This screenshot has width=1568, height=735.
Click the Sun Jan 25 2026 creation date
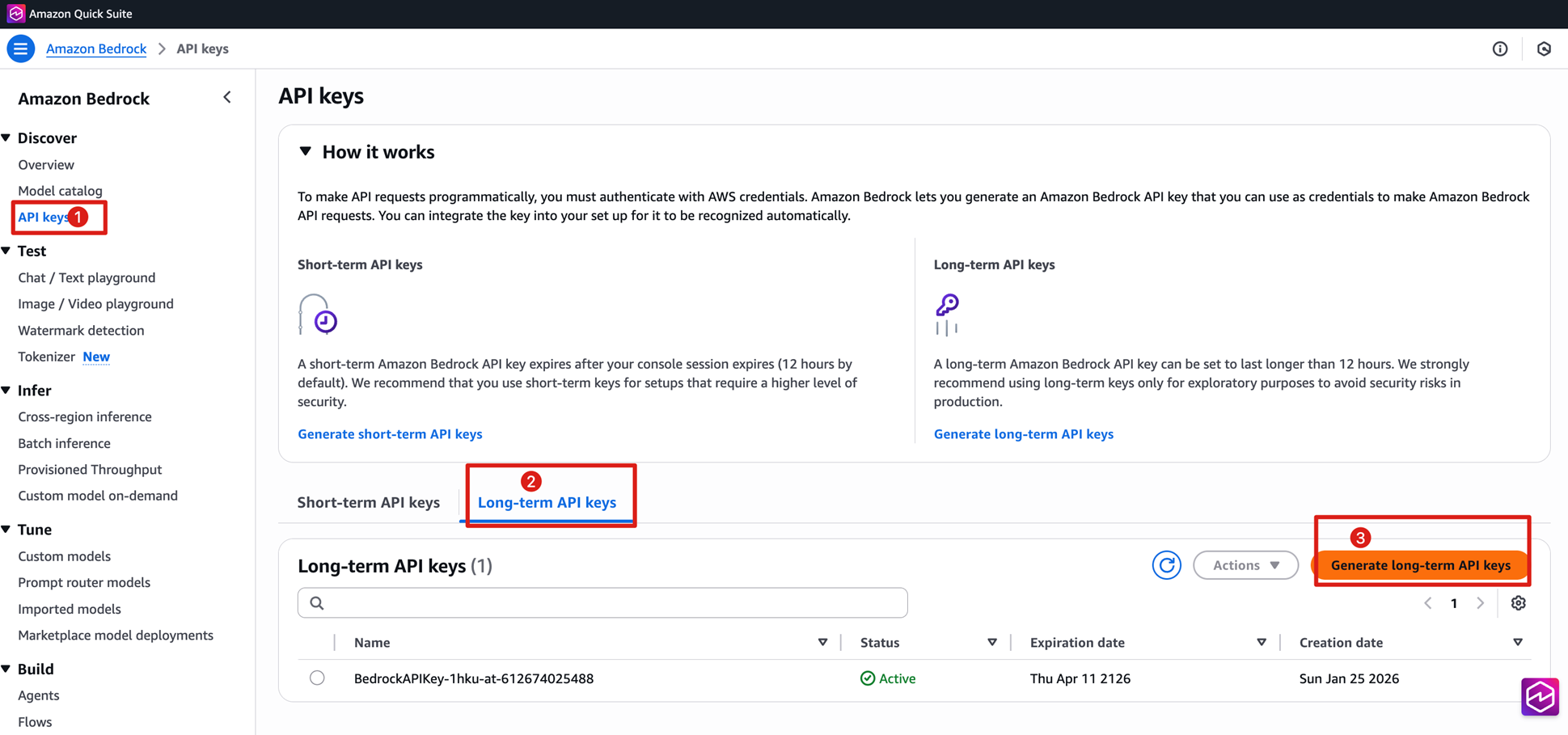(1349, 678)
